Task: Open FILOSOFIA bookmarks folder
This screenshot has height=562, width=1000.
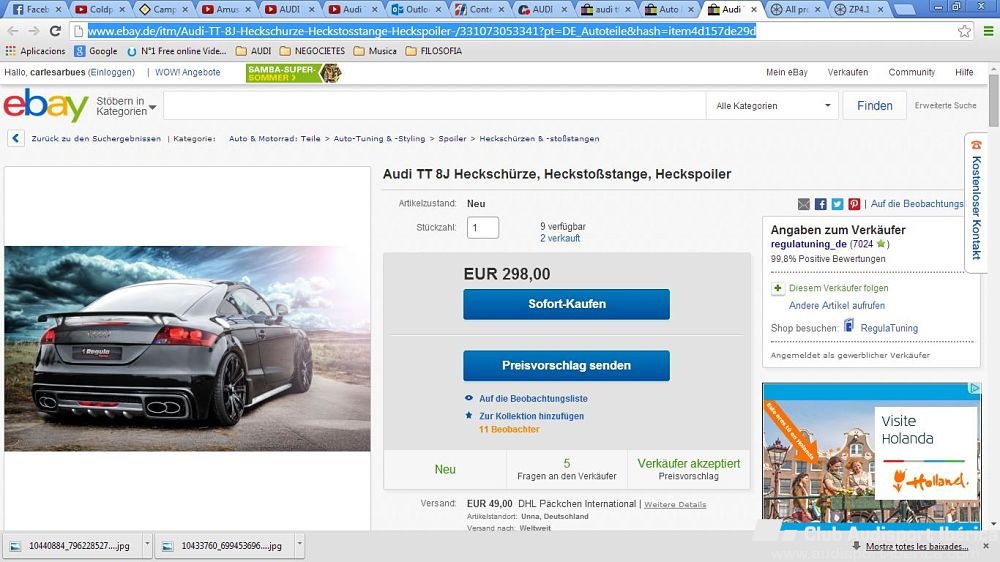Action: pyautogui.click(x=434, y=51)
